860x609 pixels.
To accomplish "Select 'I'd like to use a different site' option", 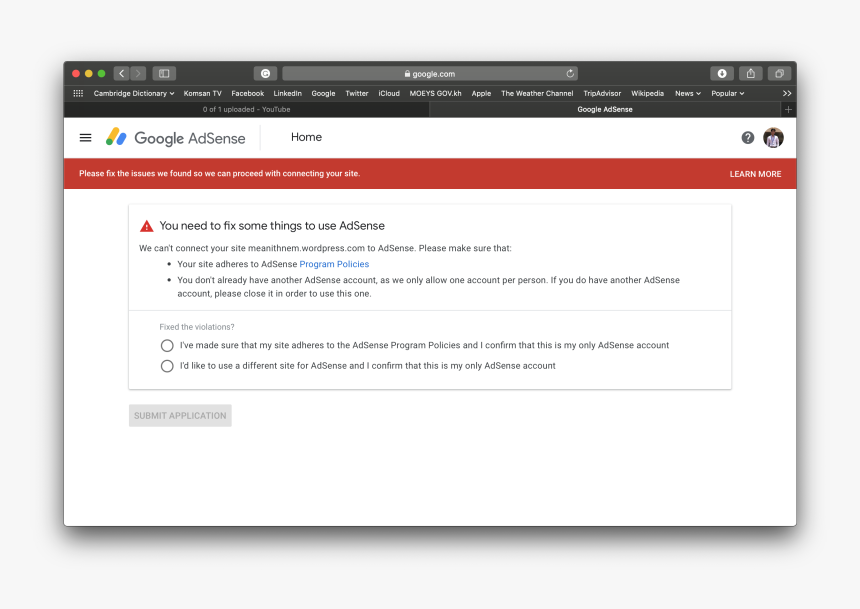I will (x=167, y=366).
